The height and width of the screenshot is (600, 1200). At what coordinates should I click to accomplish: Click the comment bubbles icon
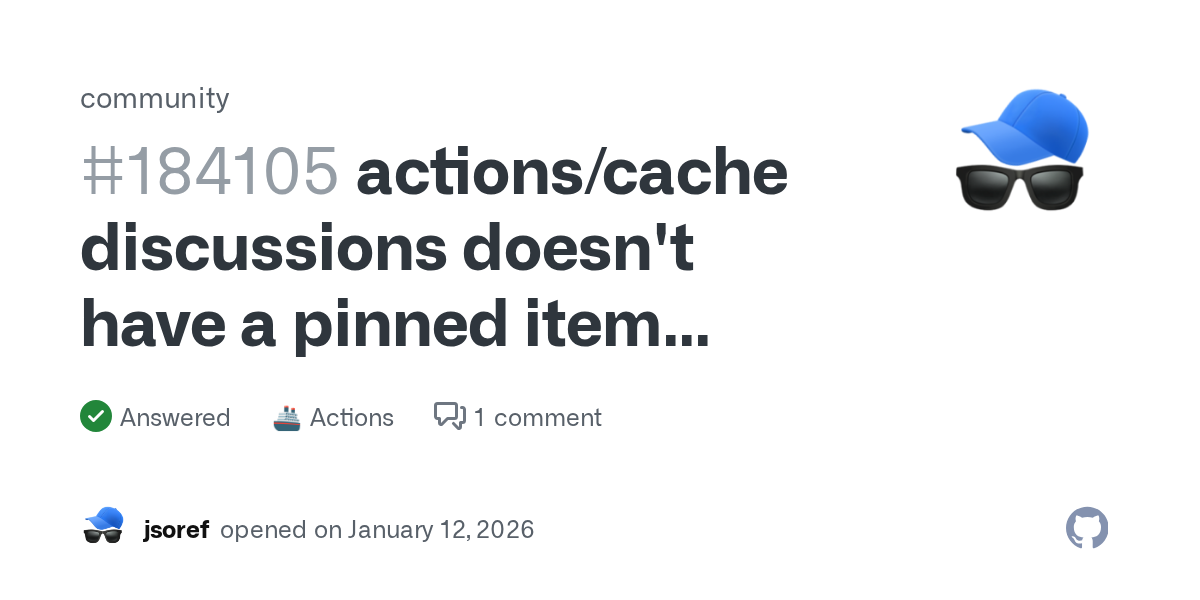(x=450, y=416)
